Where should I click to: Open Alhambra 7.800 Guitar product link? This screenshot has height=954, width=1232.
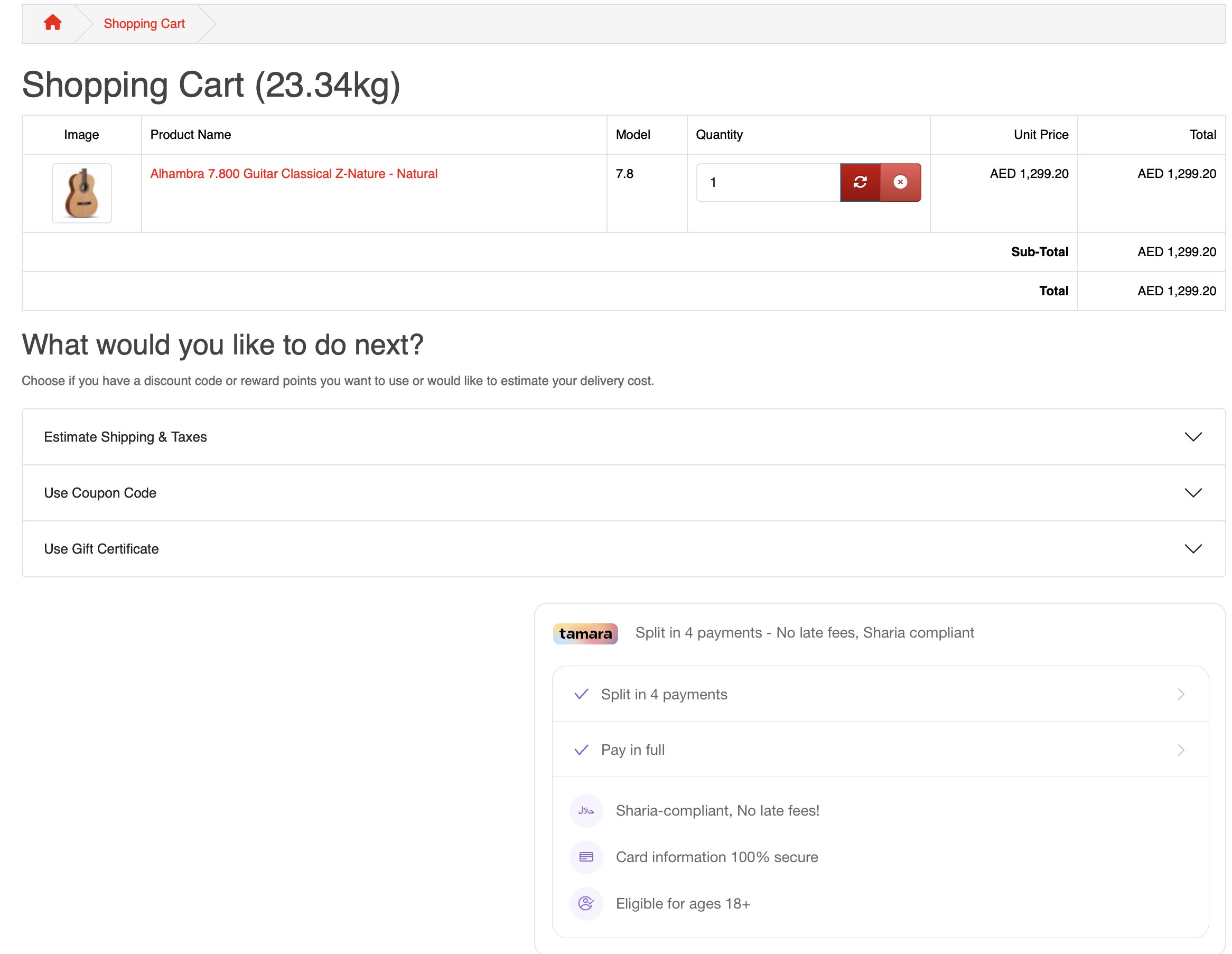pos(293,174)
